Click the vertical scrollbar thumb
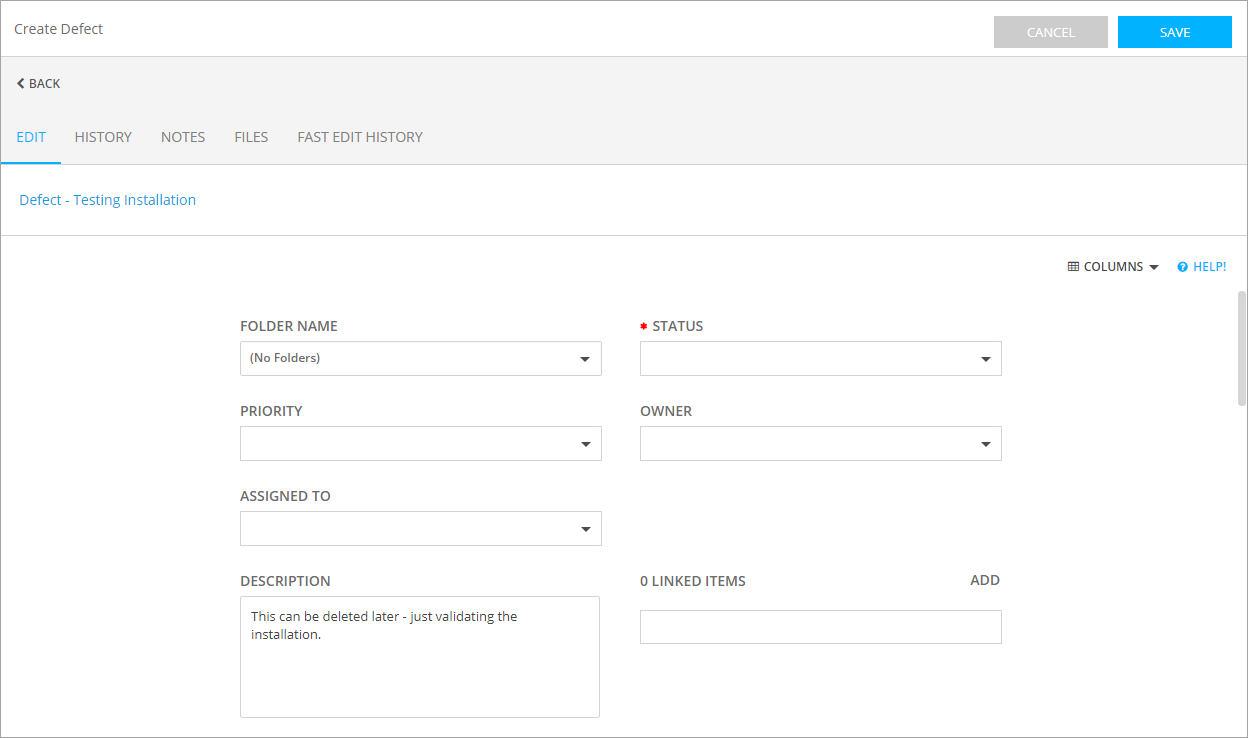Viewport: 1248px width, 738px height. (1242, 348)
